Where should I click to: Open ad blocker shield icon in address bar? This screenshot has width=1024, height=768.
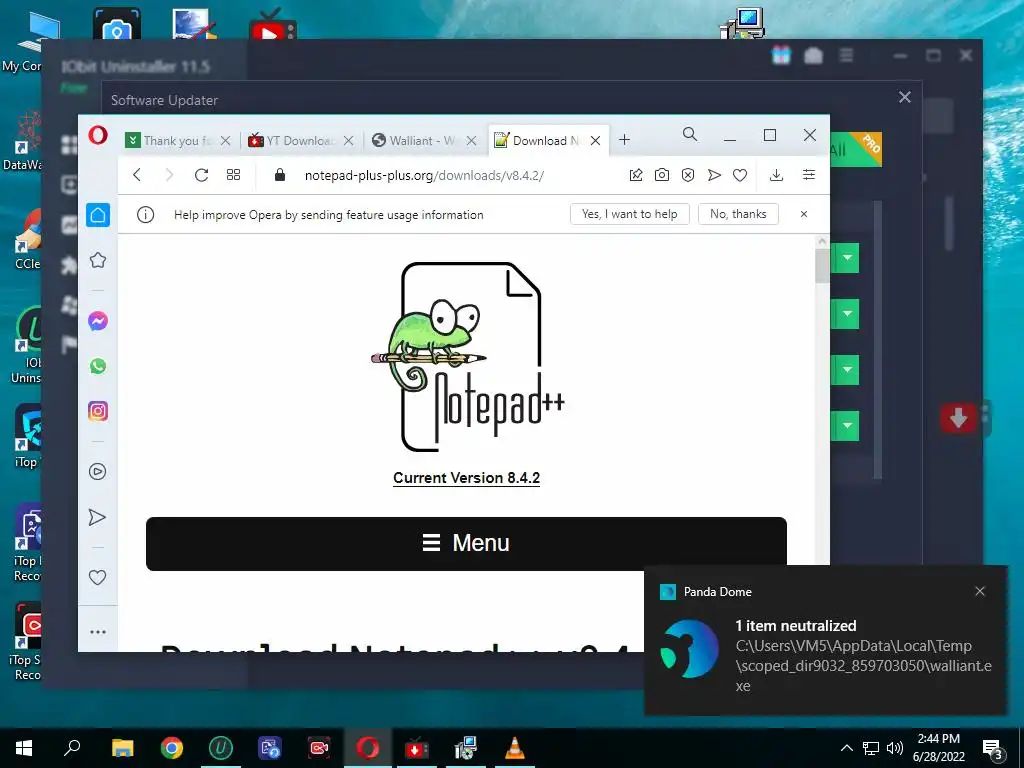(688, 175)
